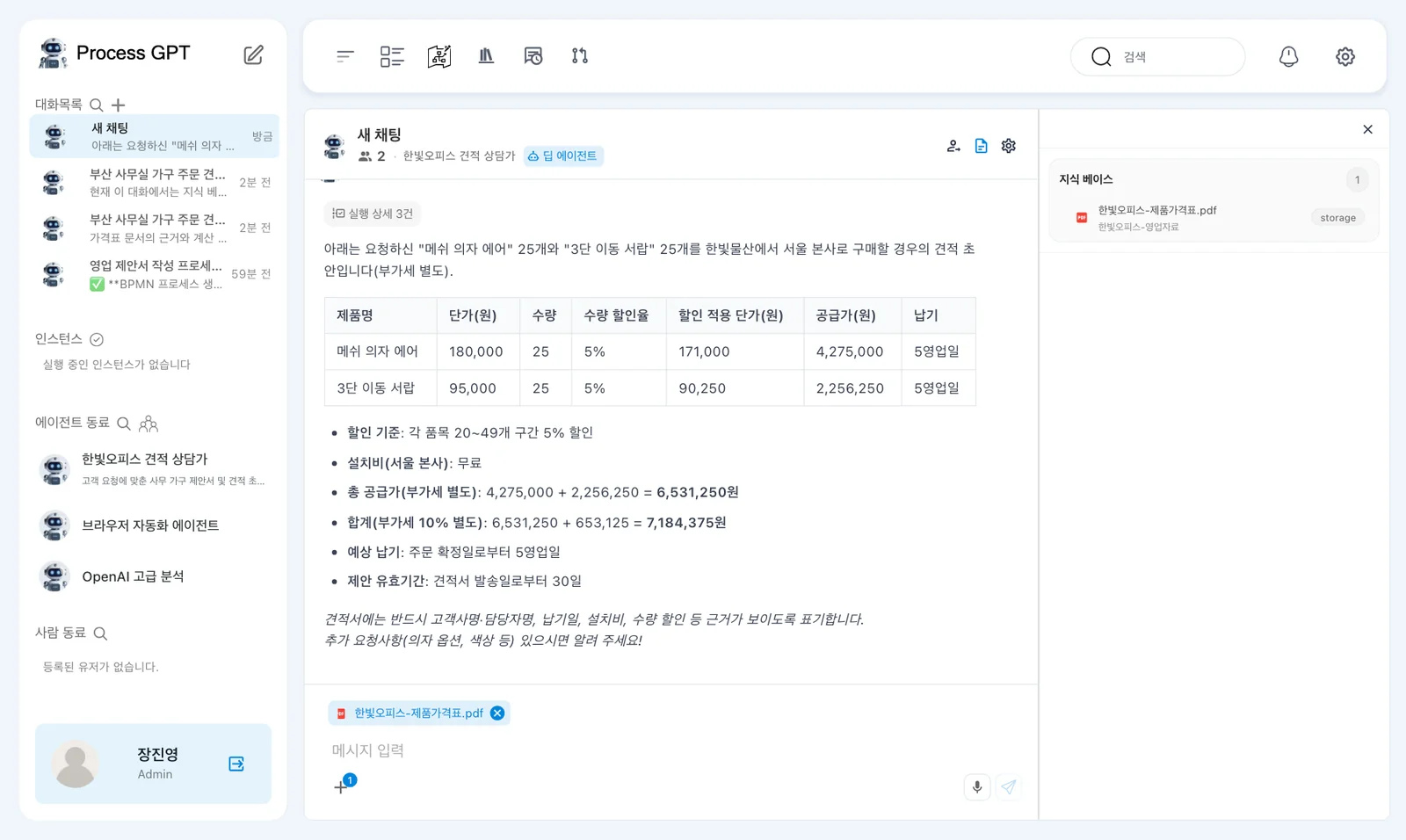Viewport: 1406px width, 840px height.
Task: Search human colleagues via the magnifier icon
Action: pos(100,634)
